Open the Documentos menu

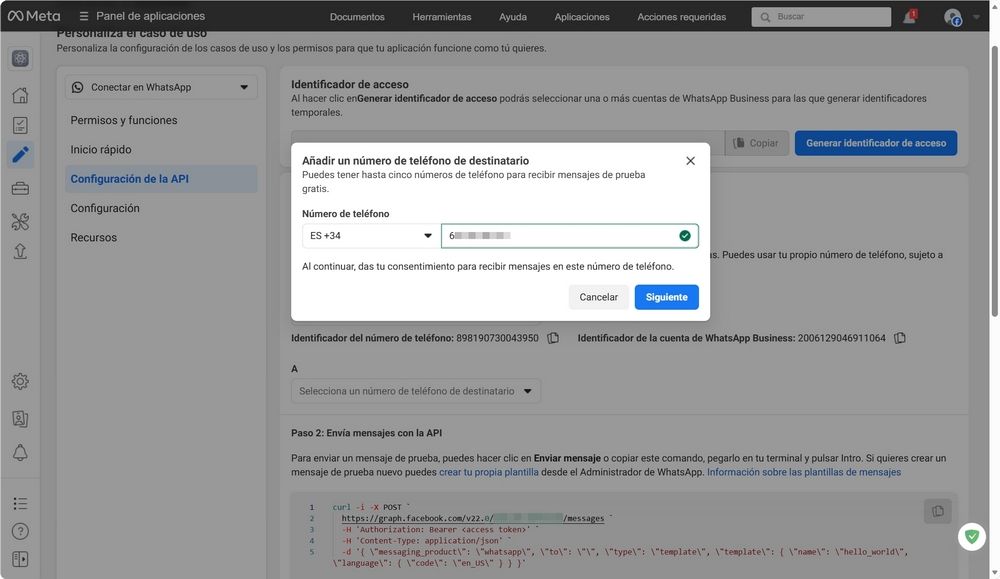(x=356, y=16)
